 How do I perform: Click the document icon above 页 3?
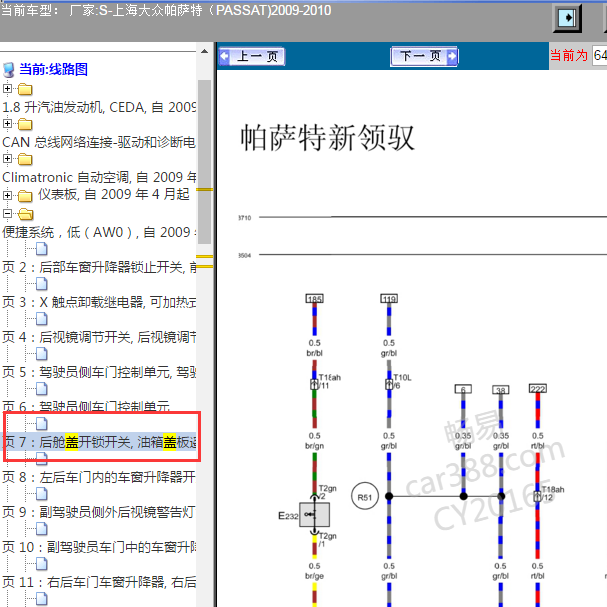pyautogui.click(x=42, y=284)
